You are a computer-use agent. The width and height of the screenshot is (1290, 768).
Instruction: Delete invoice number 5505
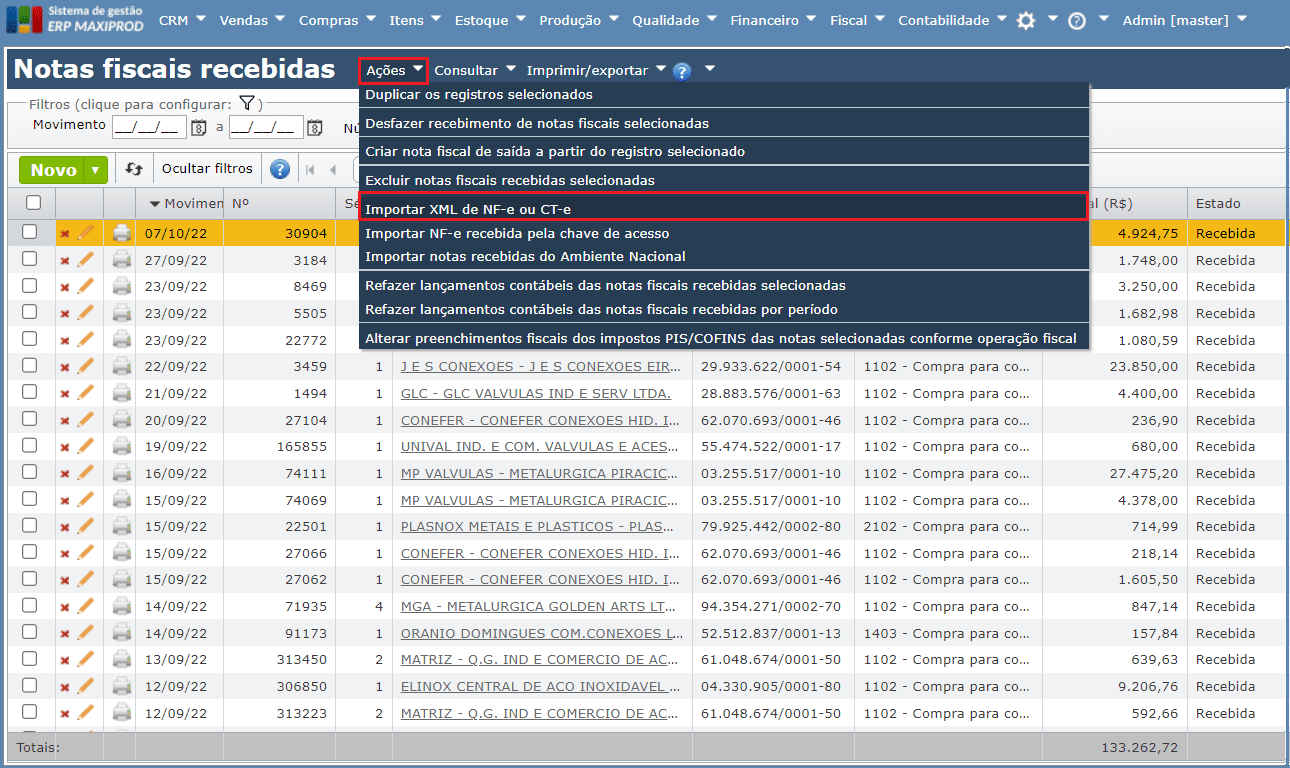point(65,314)
